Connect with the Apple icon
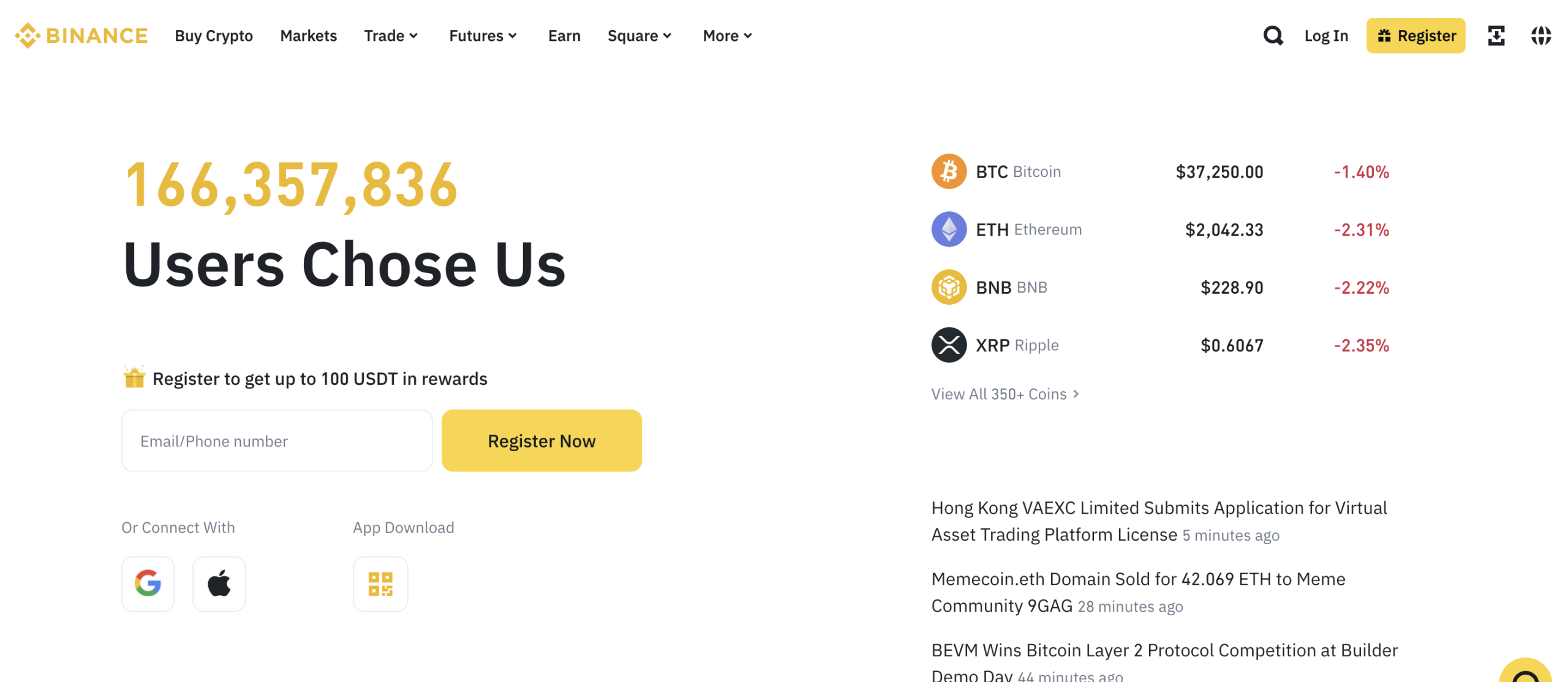Screen dimensions: 1568x682 (219, 583)
